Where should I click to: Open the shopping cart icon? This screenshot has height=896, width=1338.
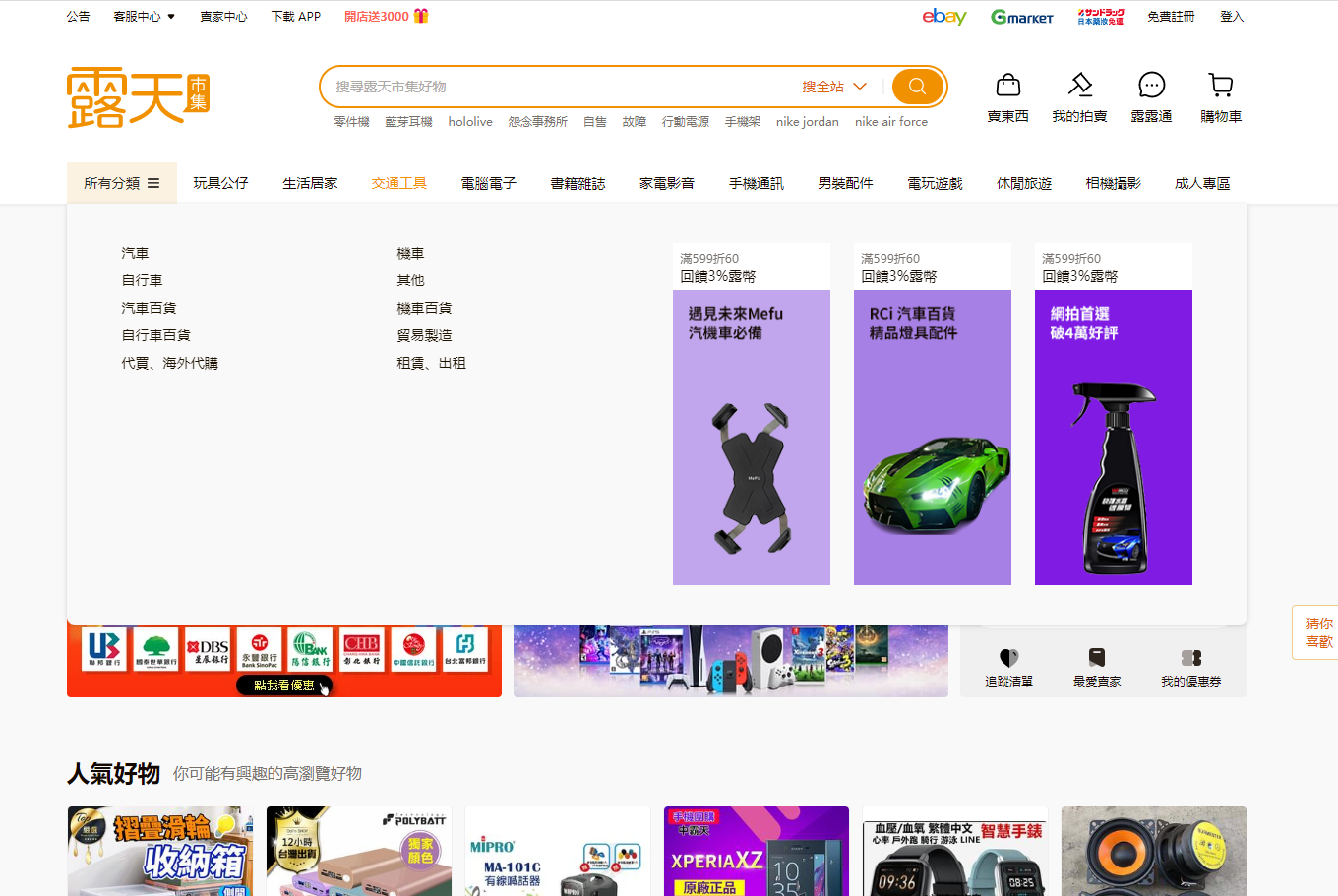[x=1220, y=86]
